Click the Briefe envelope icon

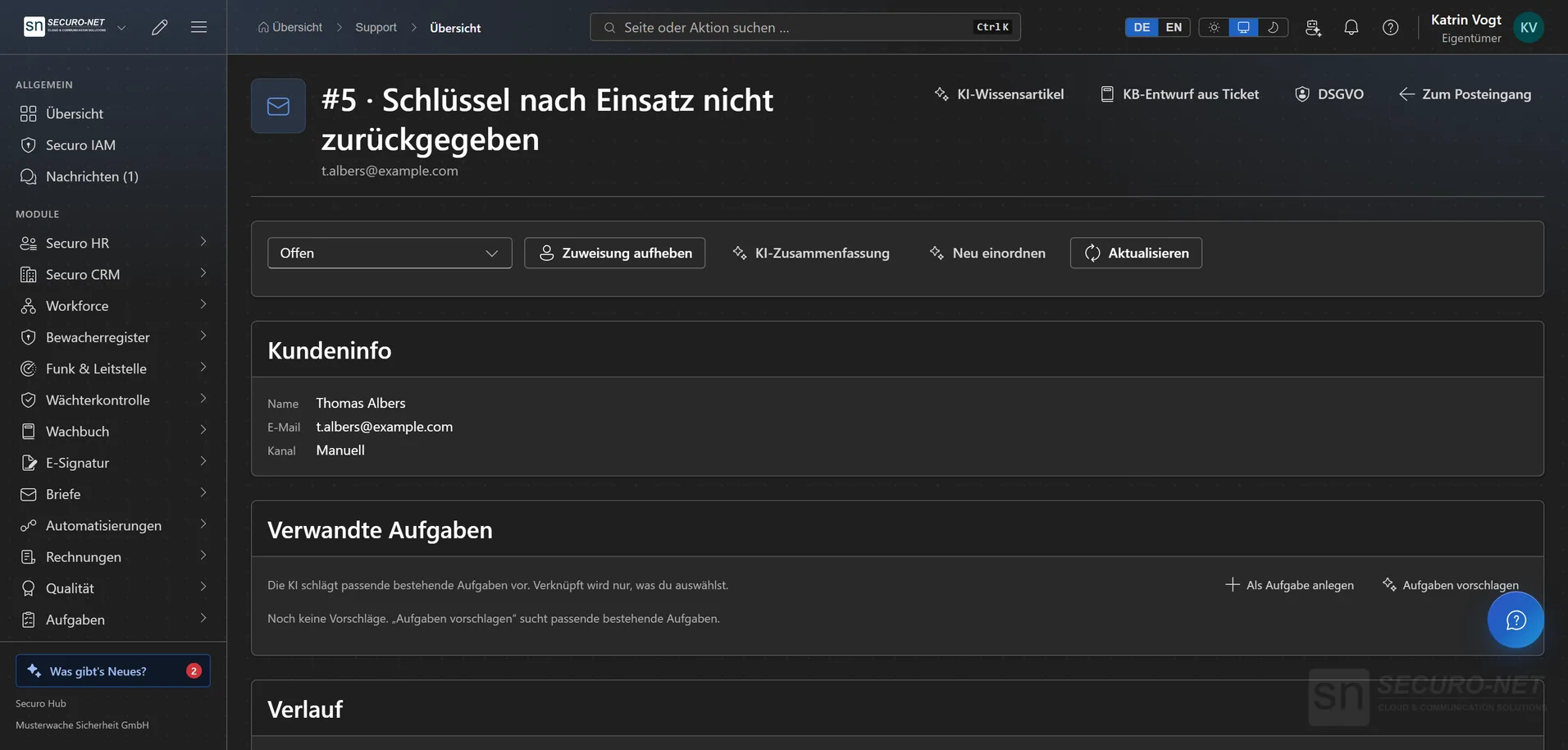click(x=29, y=494)
